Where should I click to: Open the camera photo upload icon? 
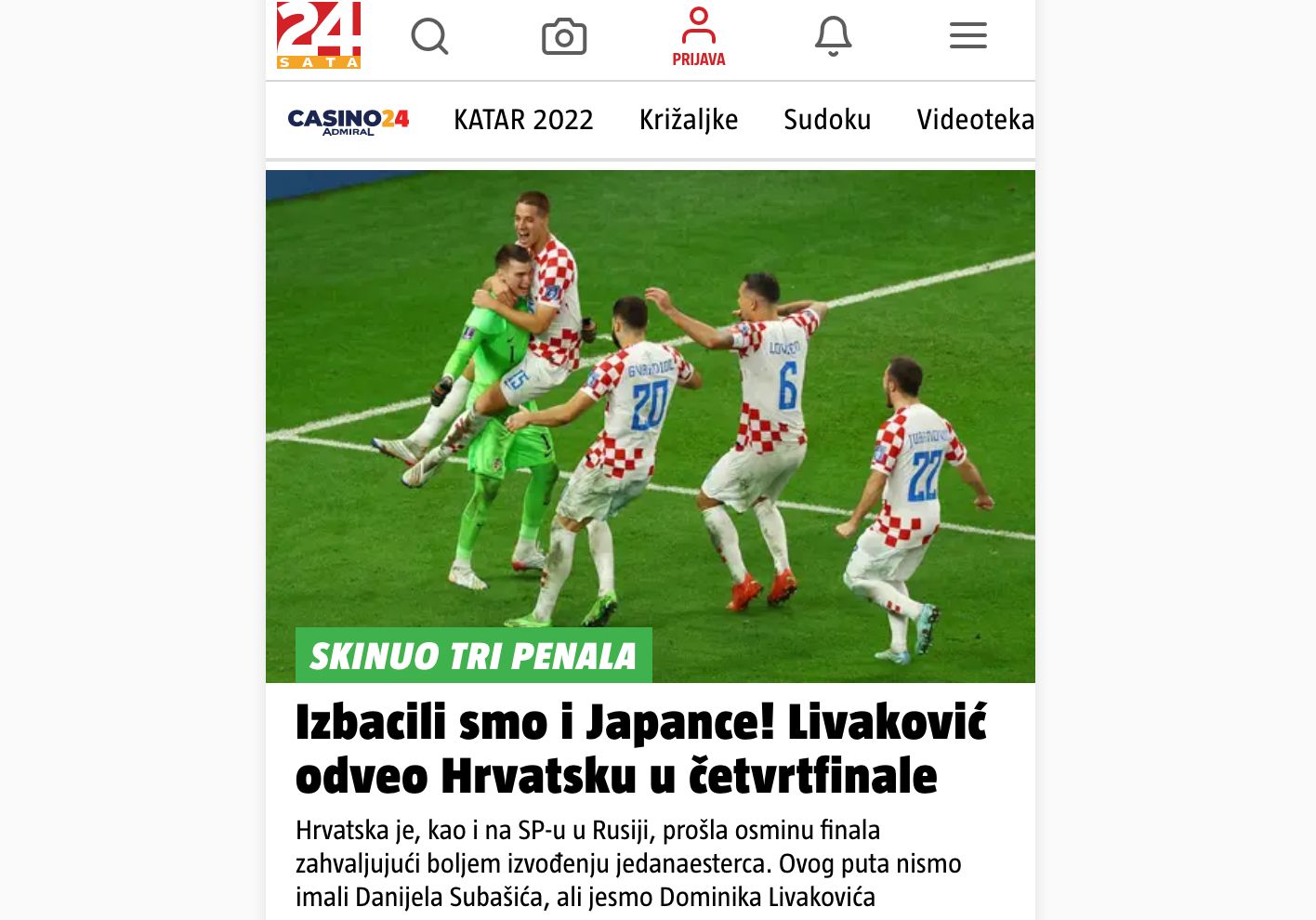click(564, 36)
